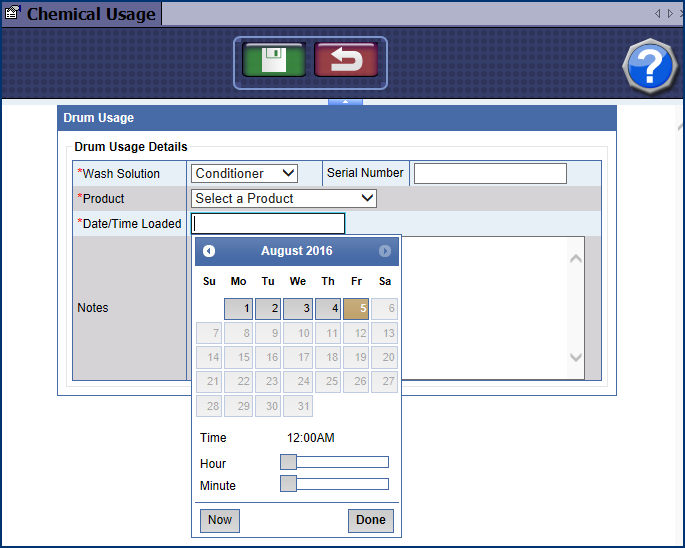Click the green Save disk icon
The height and width of the screenshot is (548, 685).
click(274, 60)
